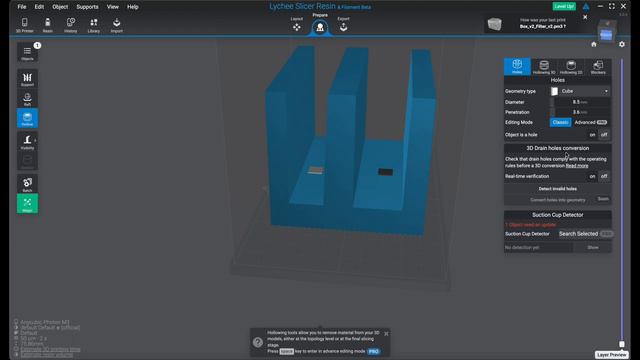The width and height of the screenshot is (640, 360).
Task: Click the Layer Preview vertical slider track
Action: pos(622,200)
